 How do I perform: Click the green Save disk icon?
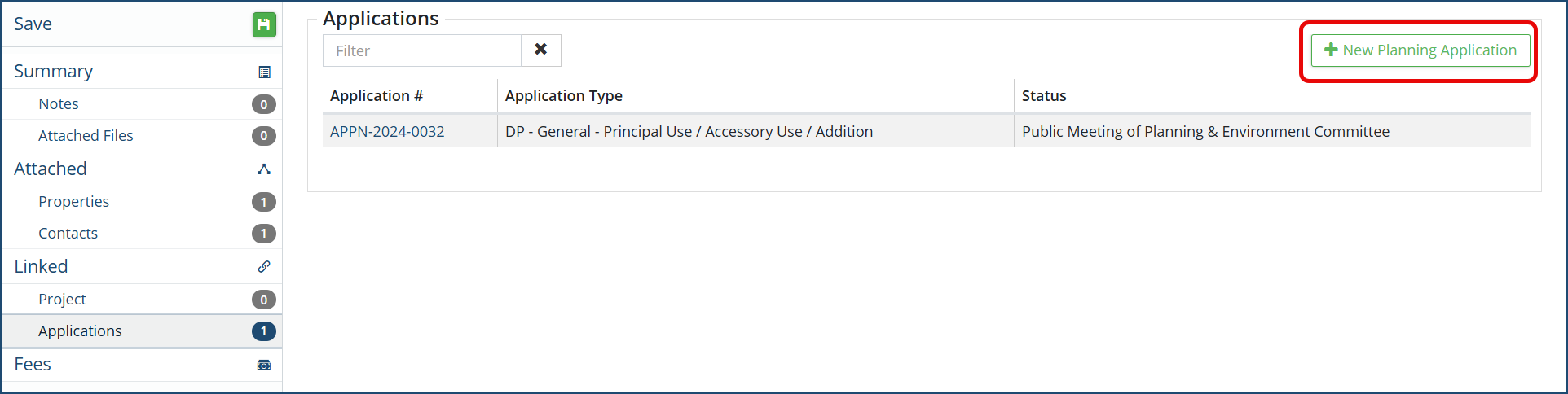(263, 25)
